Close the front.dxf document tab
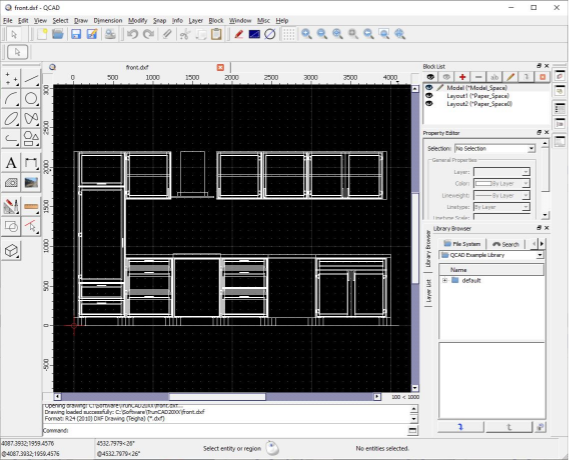This screenshot has width=569, height=460. [x=220, y=67]
